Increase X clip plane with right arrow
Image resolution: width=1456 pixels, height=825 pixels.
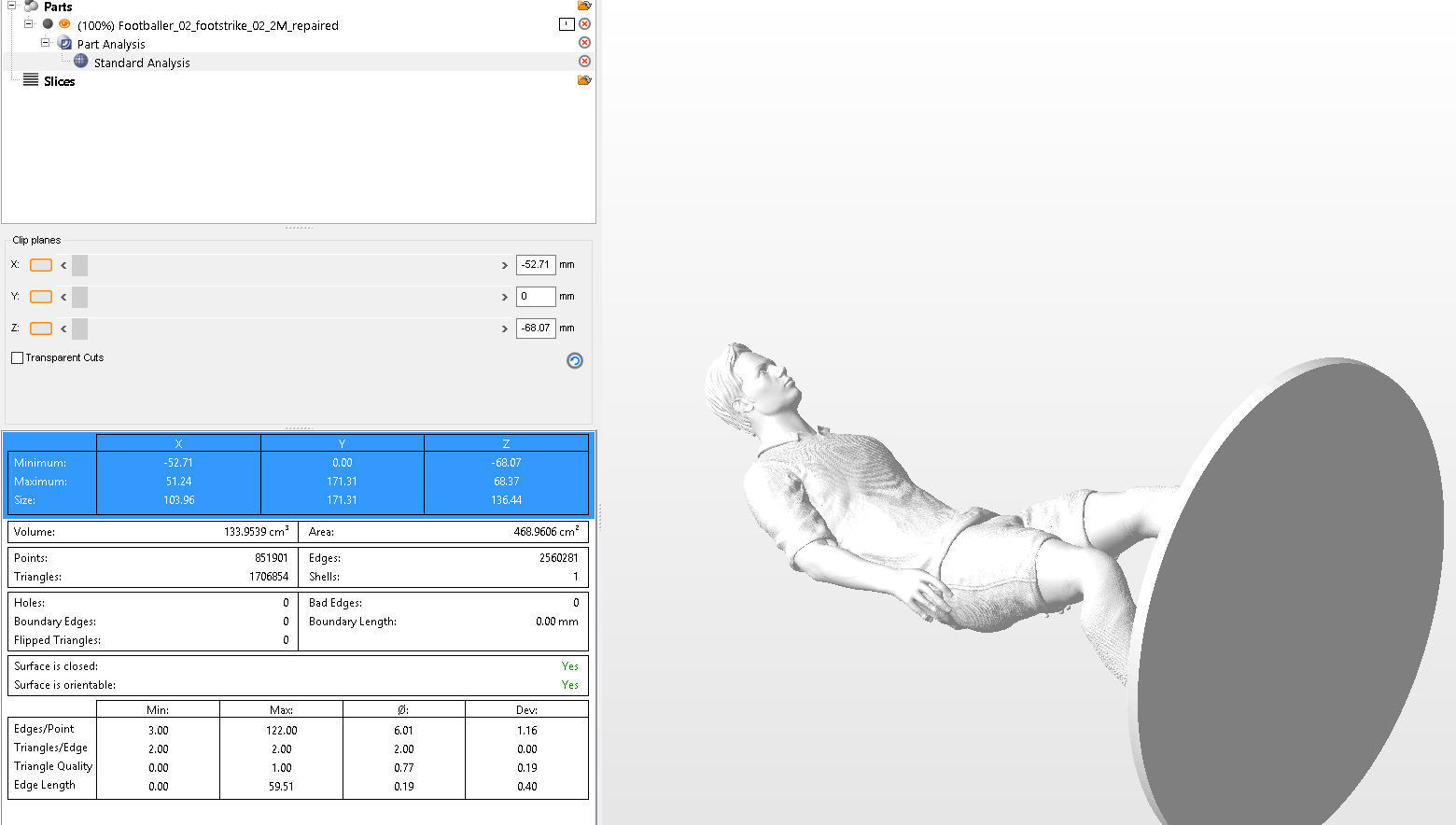[x=505, y=266]
